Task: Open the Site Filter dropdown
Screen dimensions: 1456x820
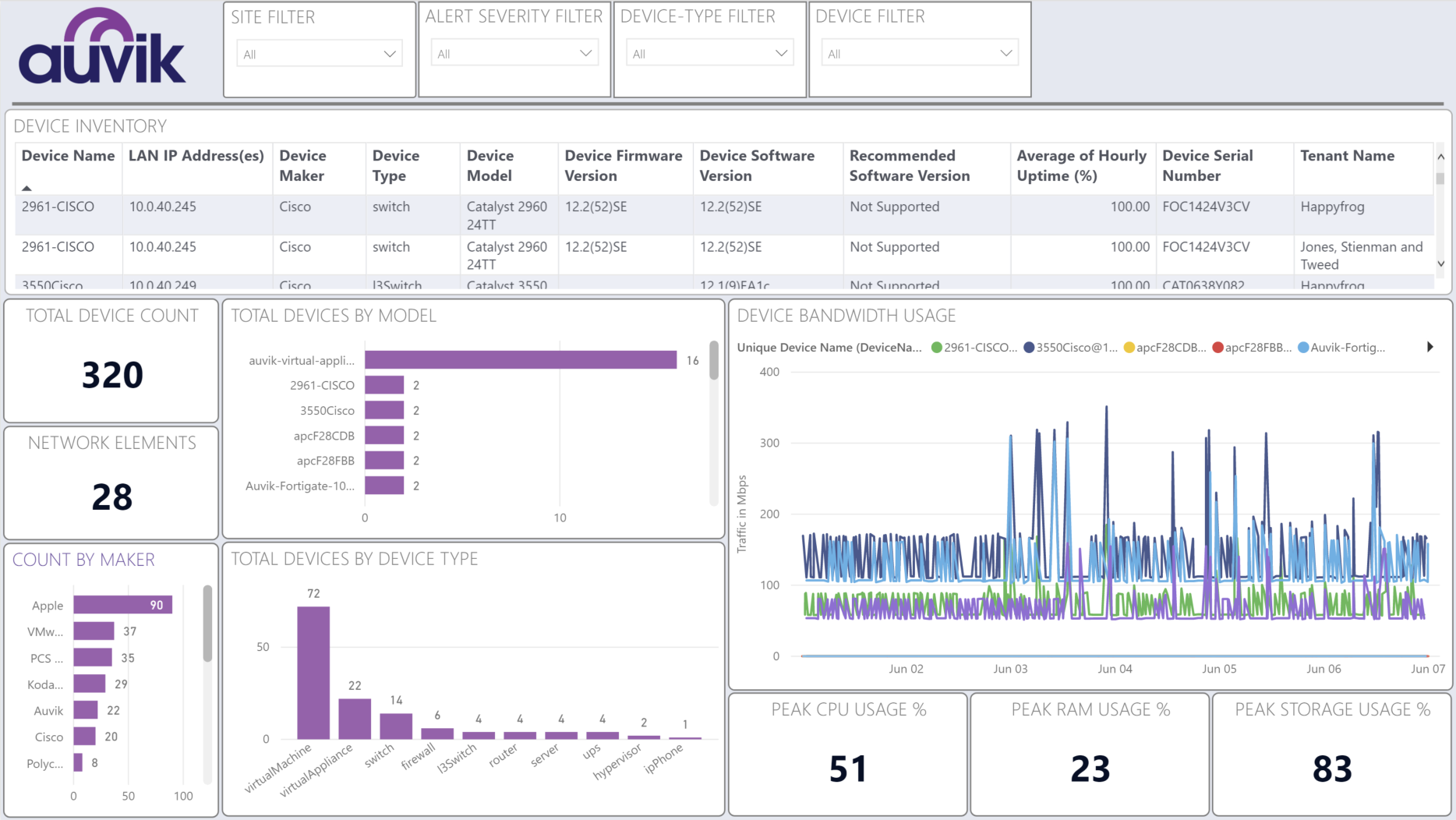Action: coord(390,52)
